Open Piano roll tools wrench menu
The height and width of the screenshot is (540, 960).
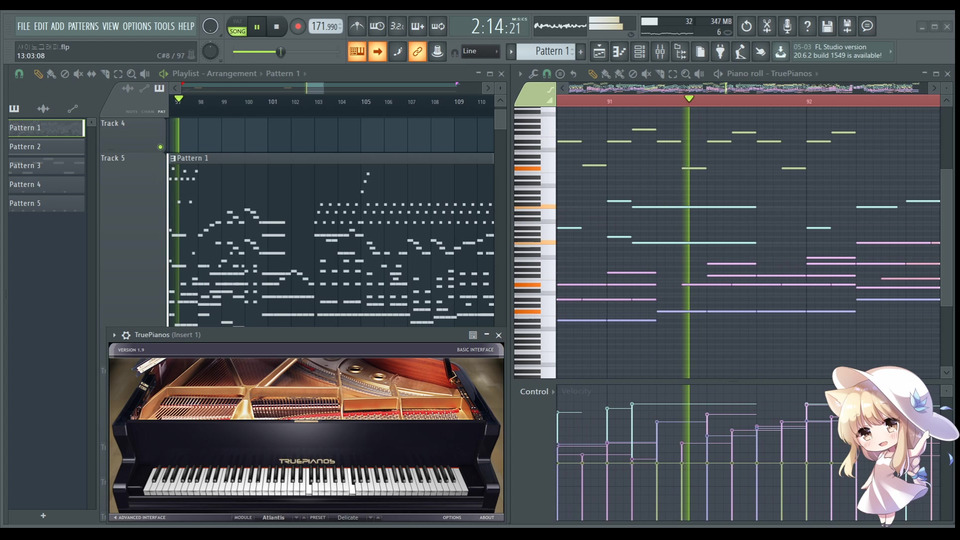point(533,74)
